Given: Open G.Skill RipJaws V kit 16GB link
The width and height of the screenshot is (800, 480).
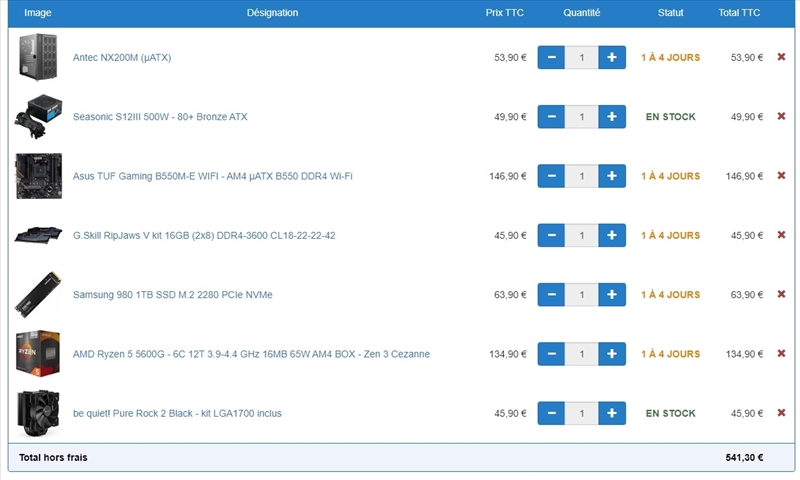Looking at the screenshot, I should coord(204,235).
